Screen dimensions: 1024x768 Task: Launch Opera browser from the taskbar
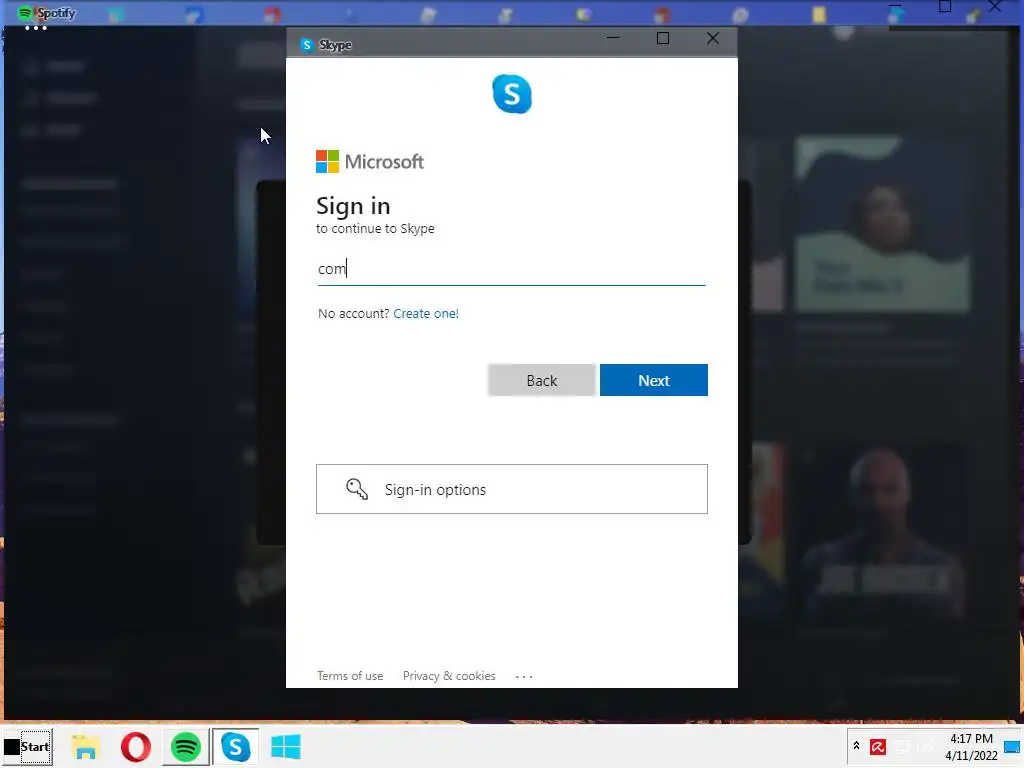tap(136, 747)
